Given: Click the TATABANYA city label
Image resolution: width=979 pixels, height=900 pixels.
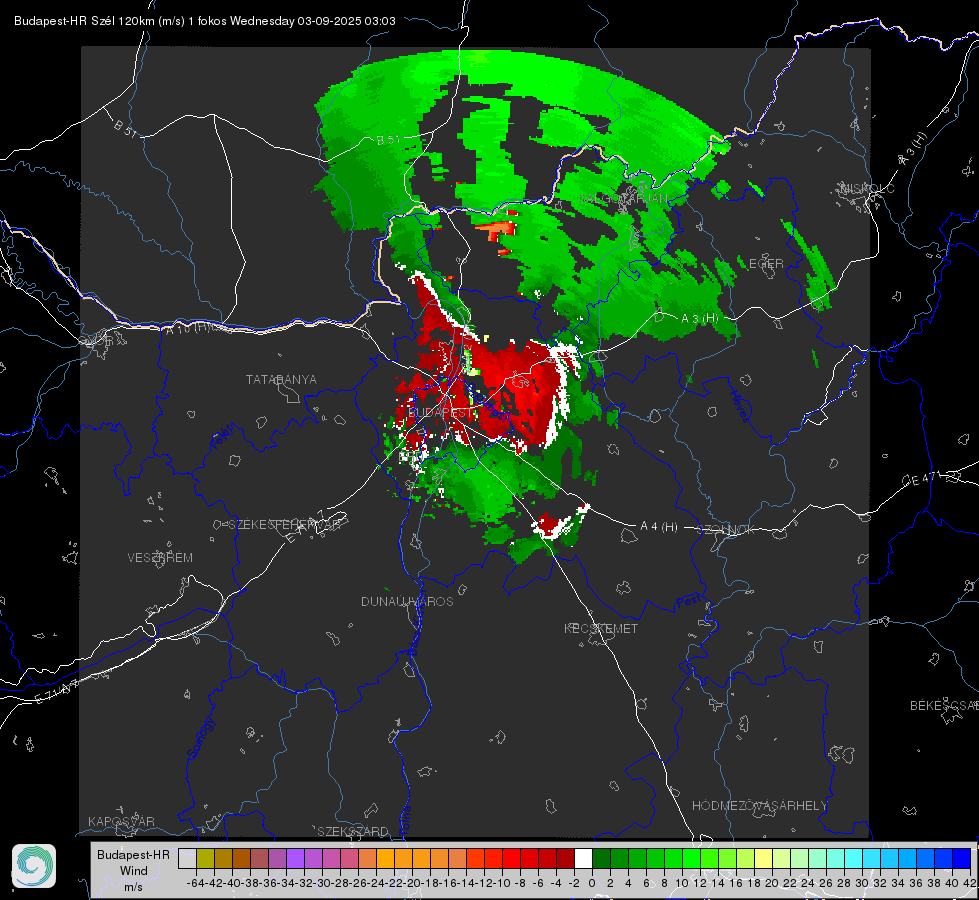Looking at the screenshot, I should (x=281, y=380).
